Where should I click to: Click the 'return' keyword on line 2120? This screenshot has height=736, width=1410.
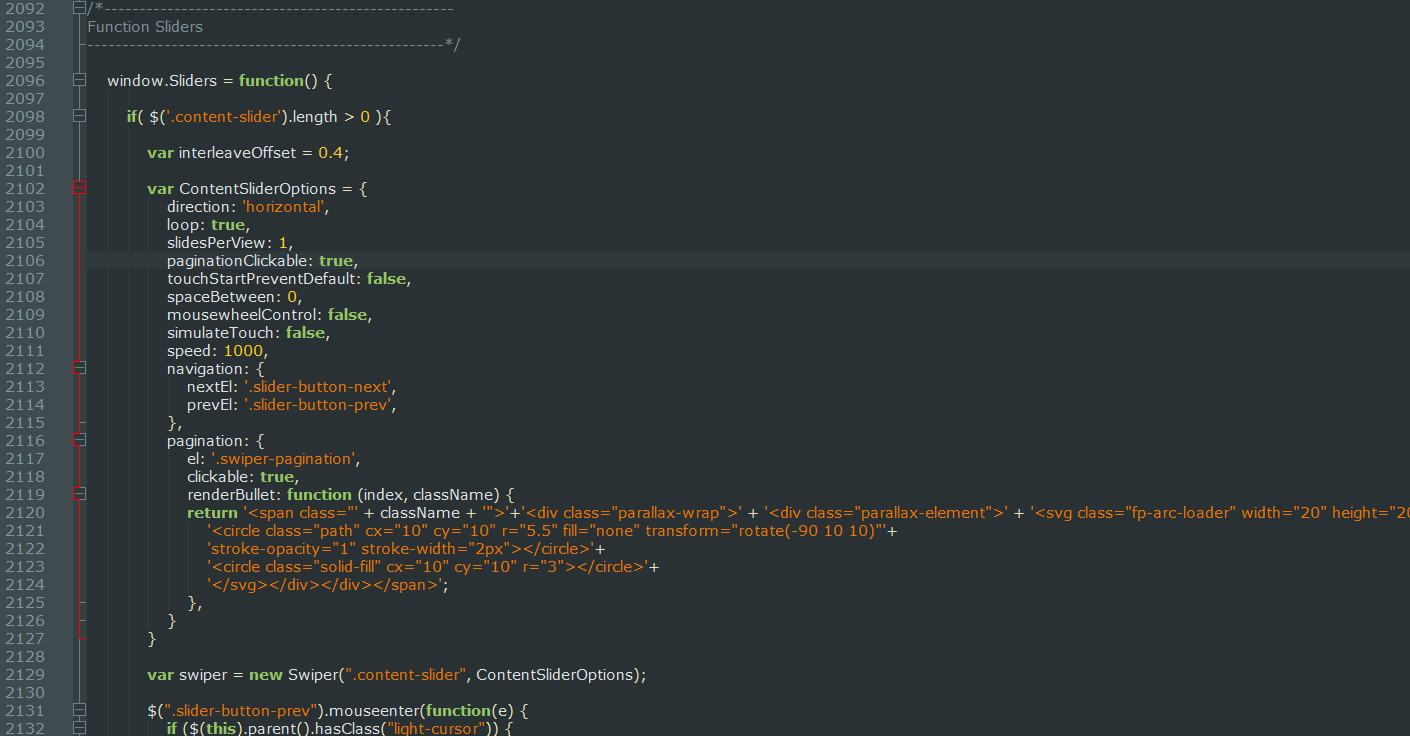click(x=212, y=513)
